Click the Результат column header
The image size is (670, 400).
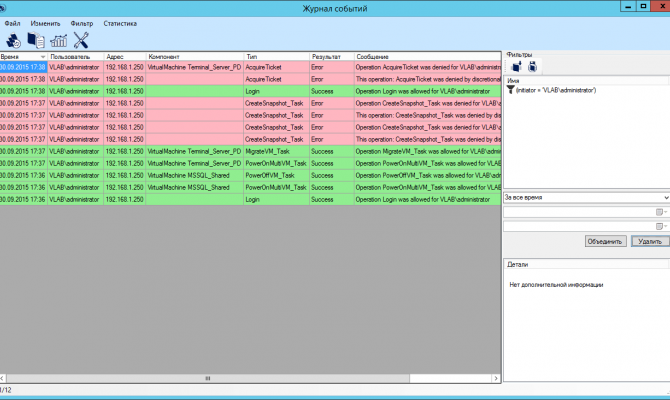click(332, 56)
